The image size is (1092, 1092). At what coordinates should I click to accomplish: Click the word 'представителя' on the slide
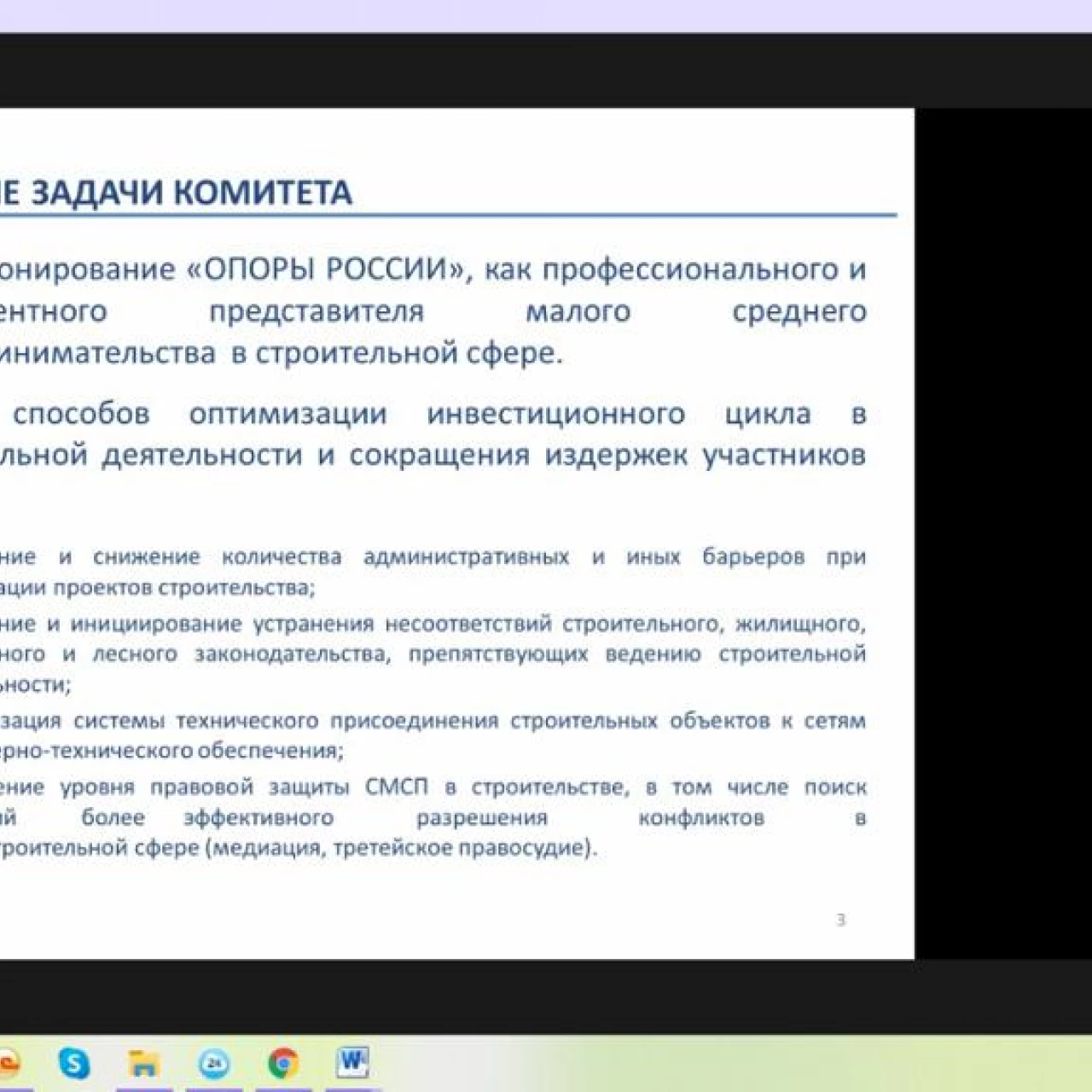coord(317,311)
